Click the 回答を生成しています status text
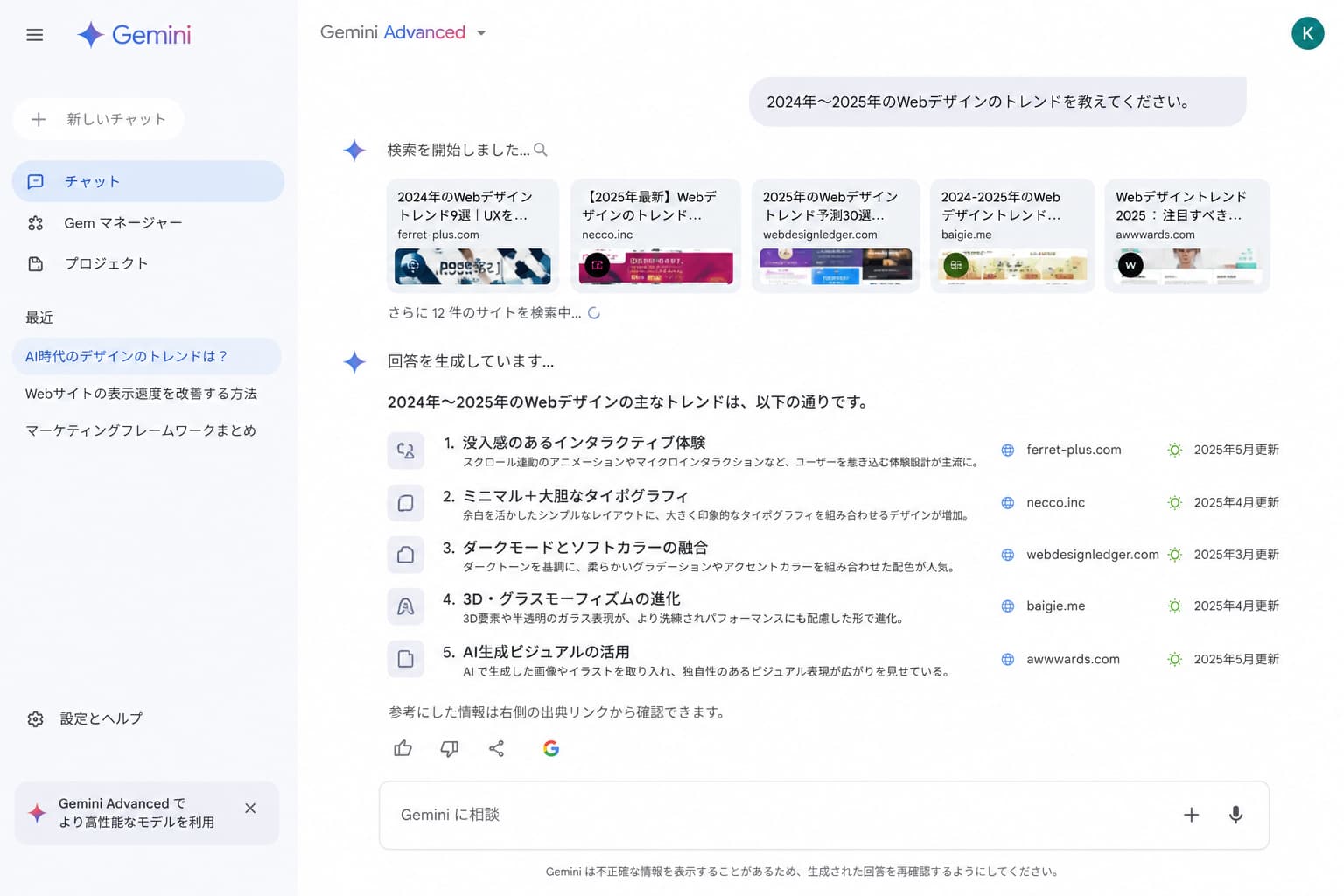The height and width of the screenshot is (896, 1344). (x=471, y=361)
